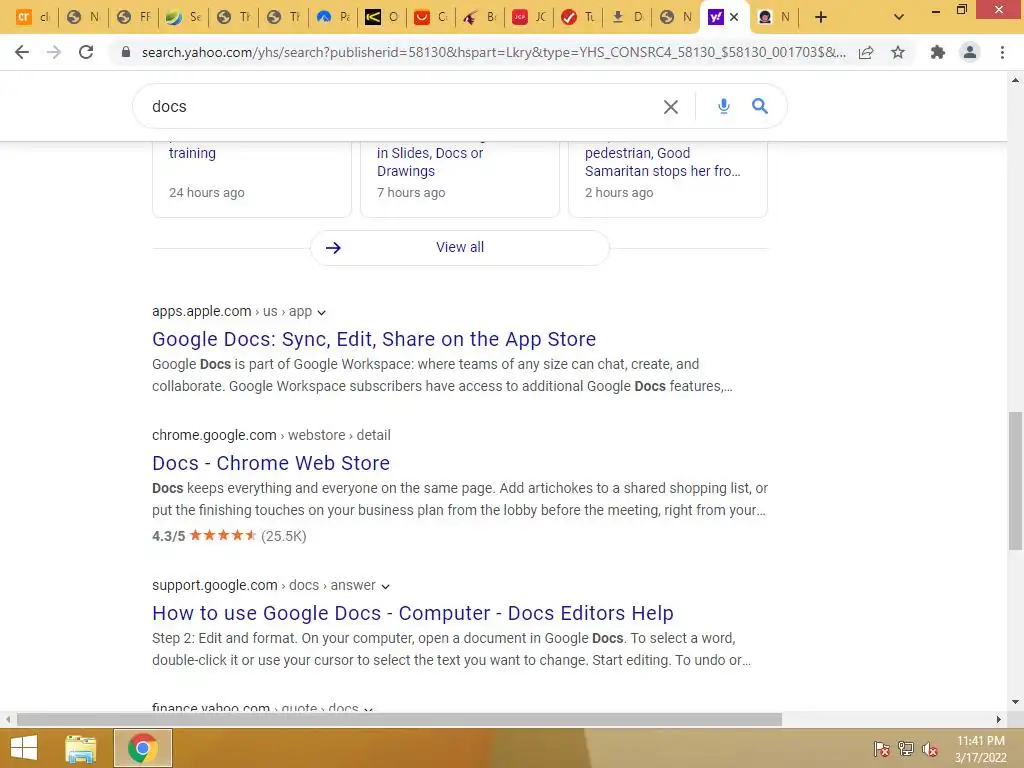Click the arrow icon beside View all
Image resolution: width=1024 pixels, height=768 pixels.
coord(333,248)
